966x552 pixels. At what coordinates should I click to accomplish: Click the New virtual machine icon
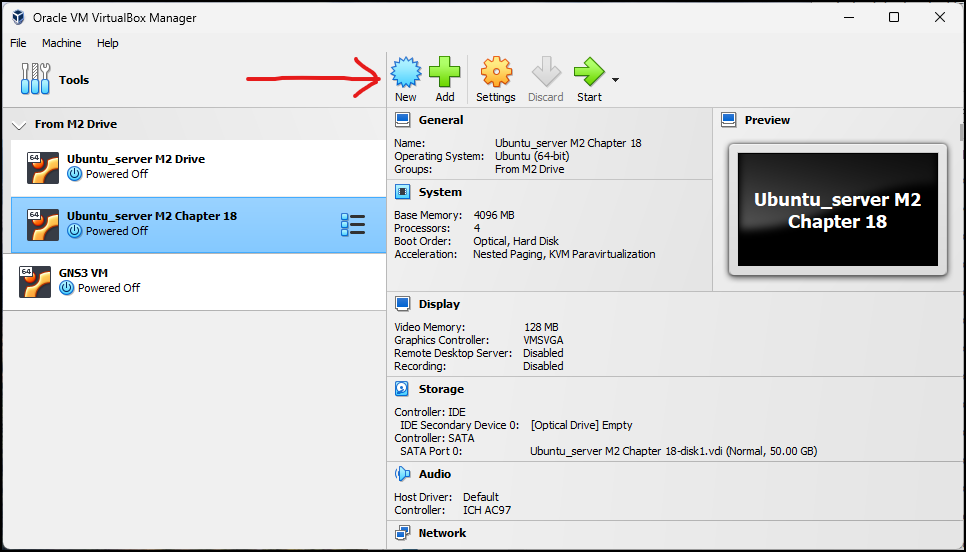click(405, 71)
